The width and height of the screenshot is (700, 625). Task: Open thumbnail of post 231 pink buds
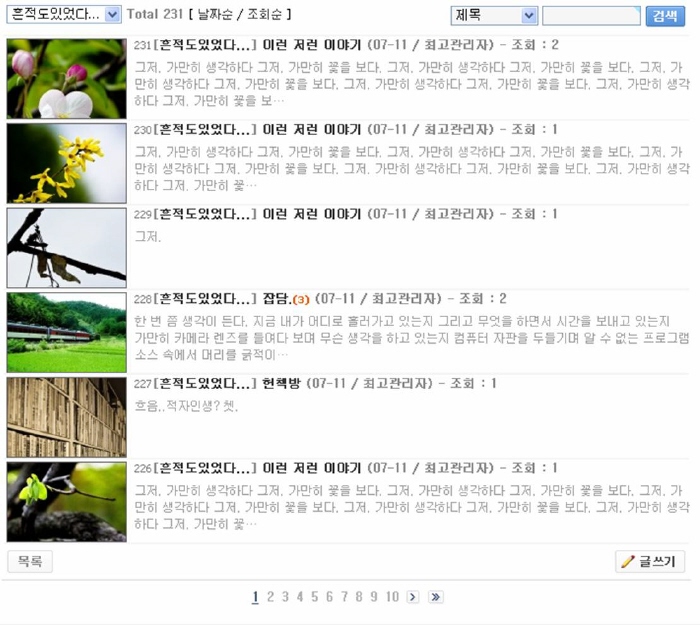click(67, 79)
